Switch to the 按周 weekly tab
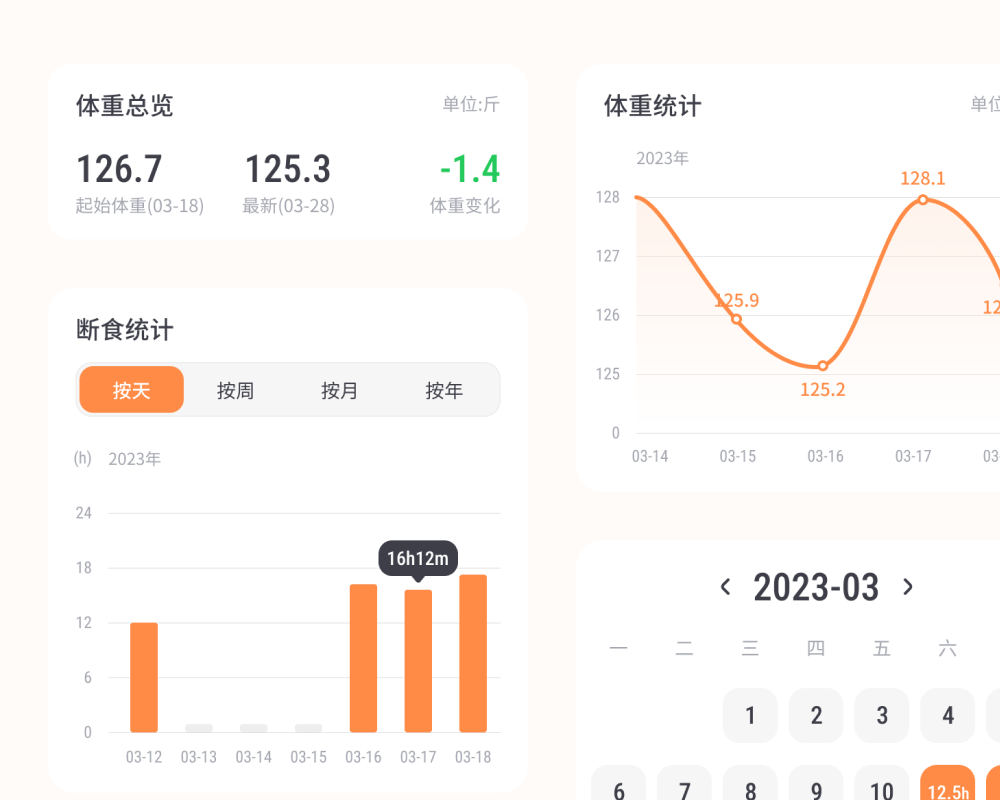This screenshot has height=800, width=1000. click(235, 390)
